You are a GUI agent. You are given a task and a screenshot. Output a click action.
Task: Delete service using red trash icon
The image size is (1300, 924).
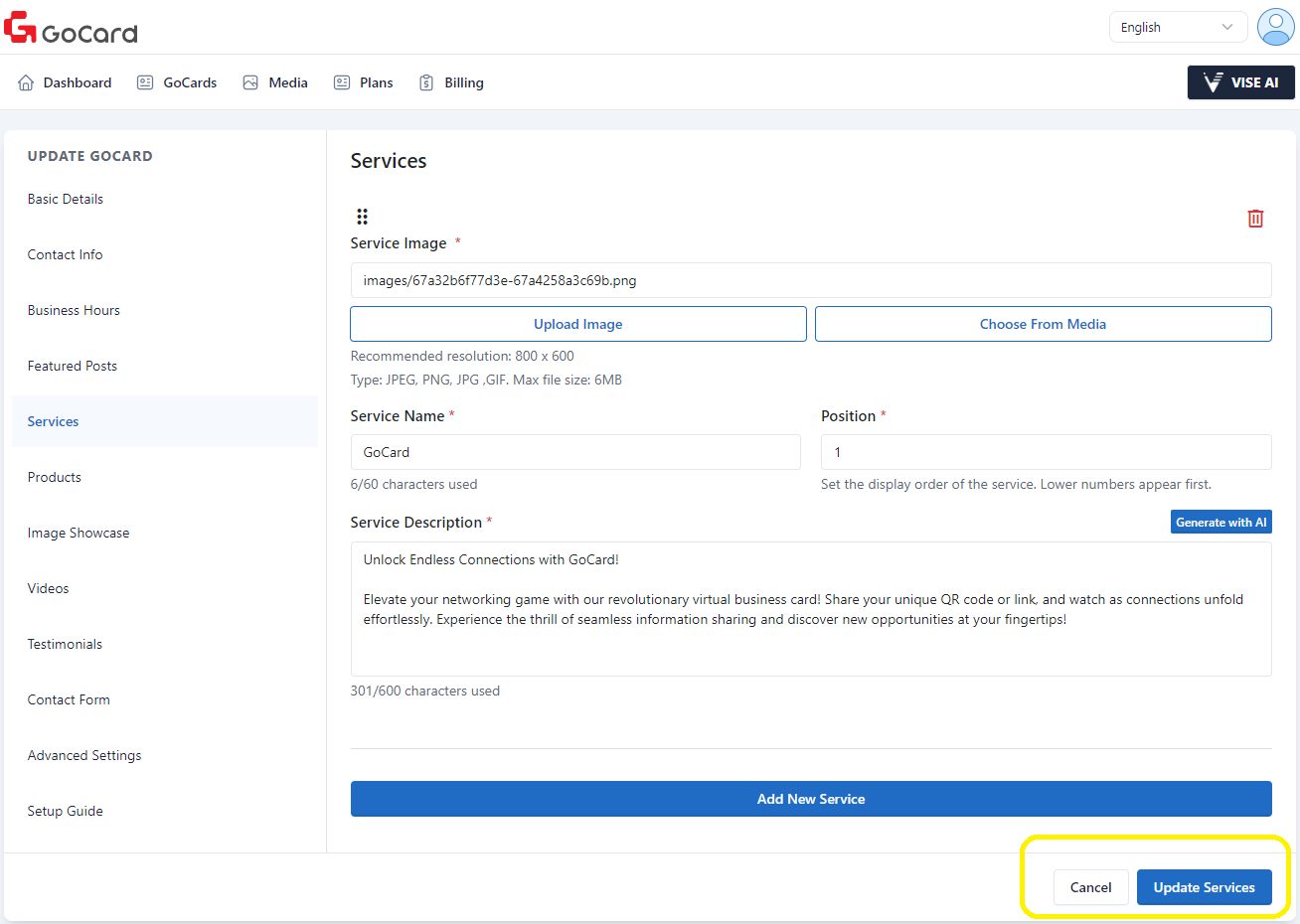point(1255,219)
